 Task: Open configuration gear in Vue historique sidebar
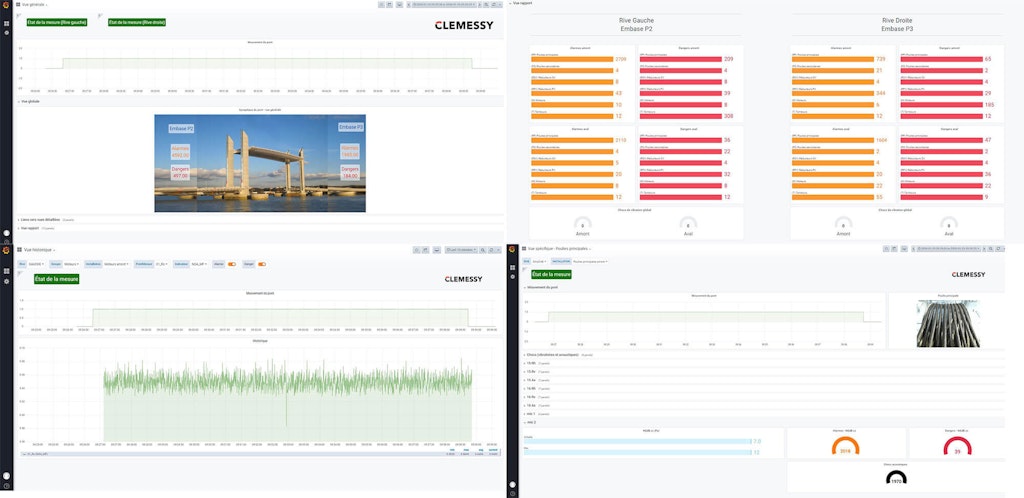tap(7, 281)
